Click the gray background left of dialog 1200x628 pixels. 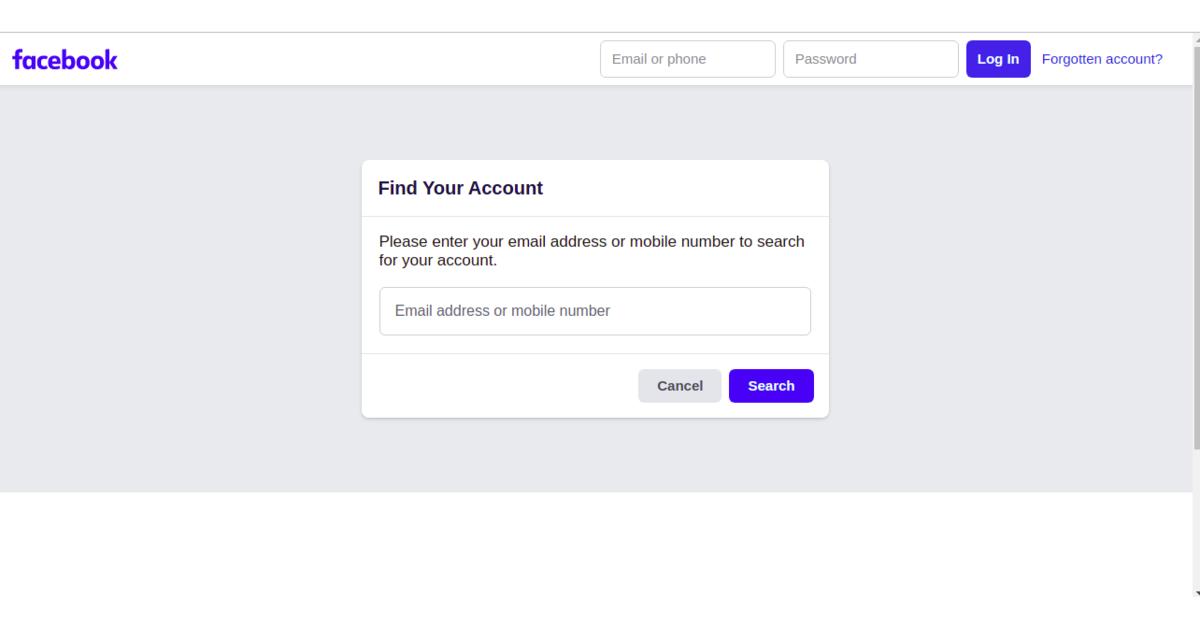(x=180, y=290)
